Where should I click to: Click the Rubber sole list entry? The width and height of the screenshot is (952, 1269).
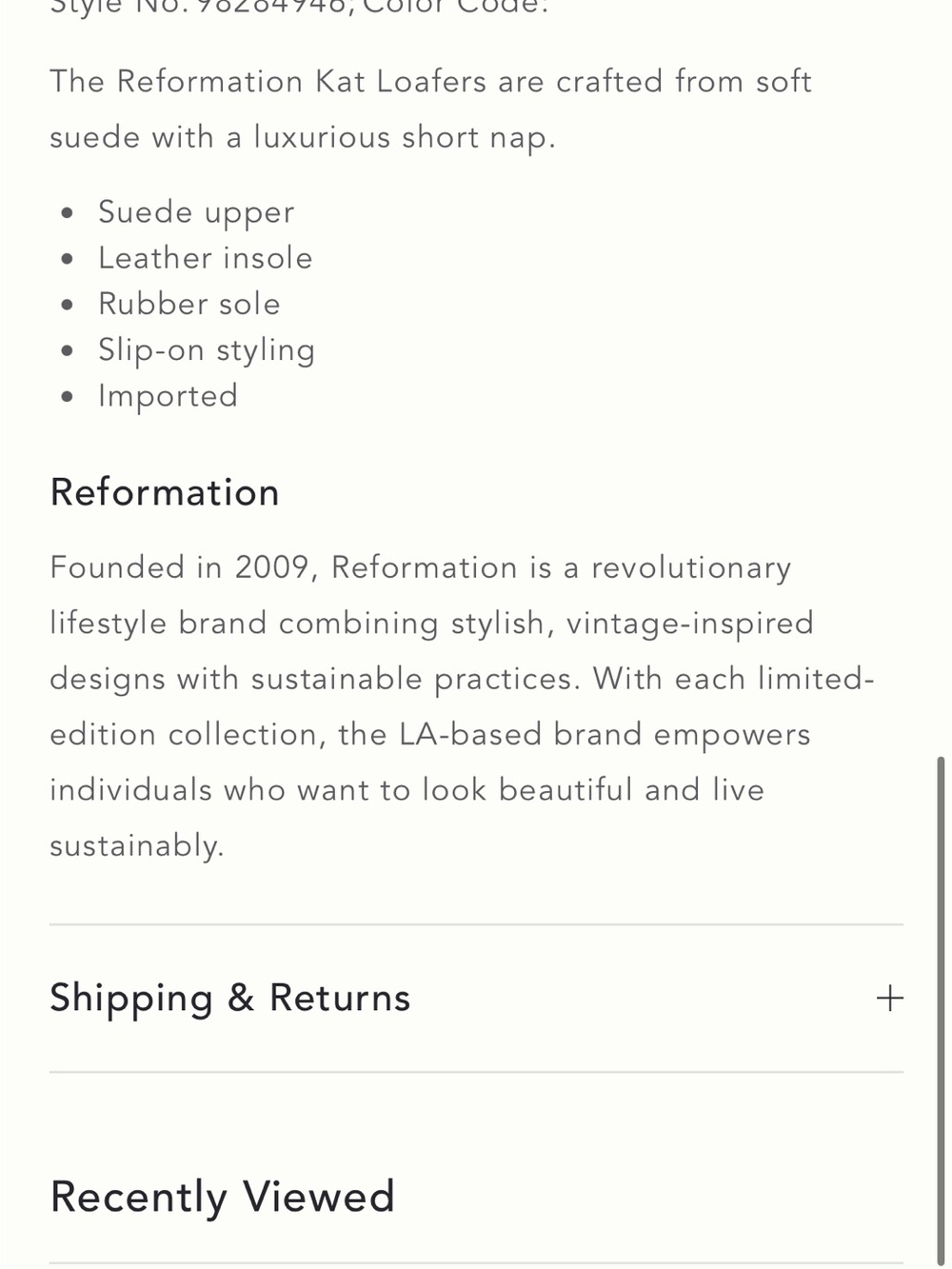pos(189,304)
